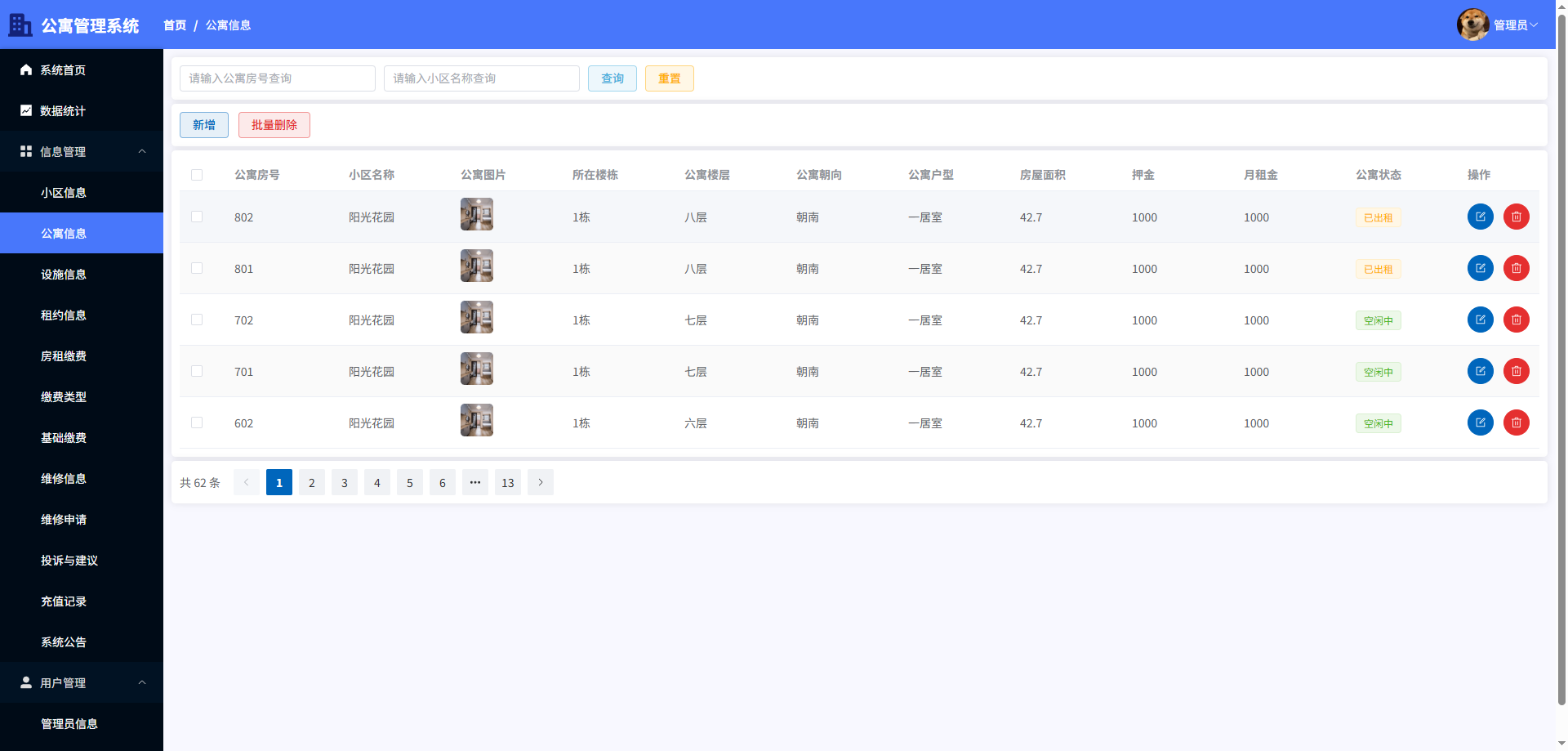
Task: View 充值记录 in the sidebar
Action: (82, 601)
